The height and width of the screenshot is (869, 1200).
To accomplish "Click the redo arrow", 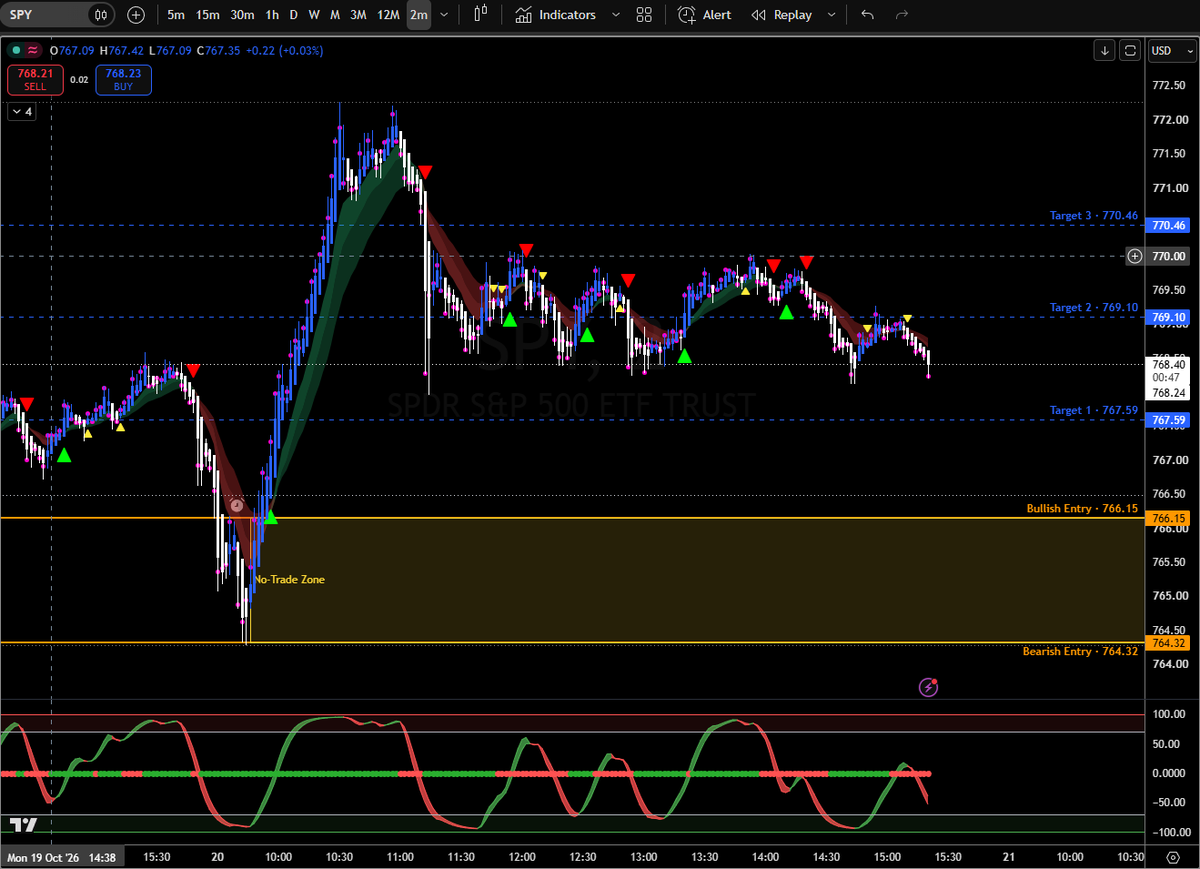I will pos(901,15).
